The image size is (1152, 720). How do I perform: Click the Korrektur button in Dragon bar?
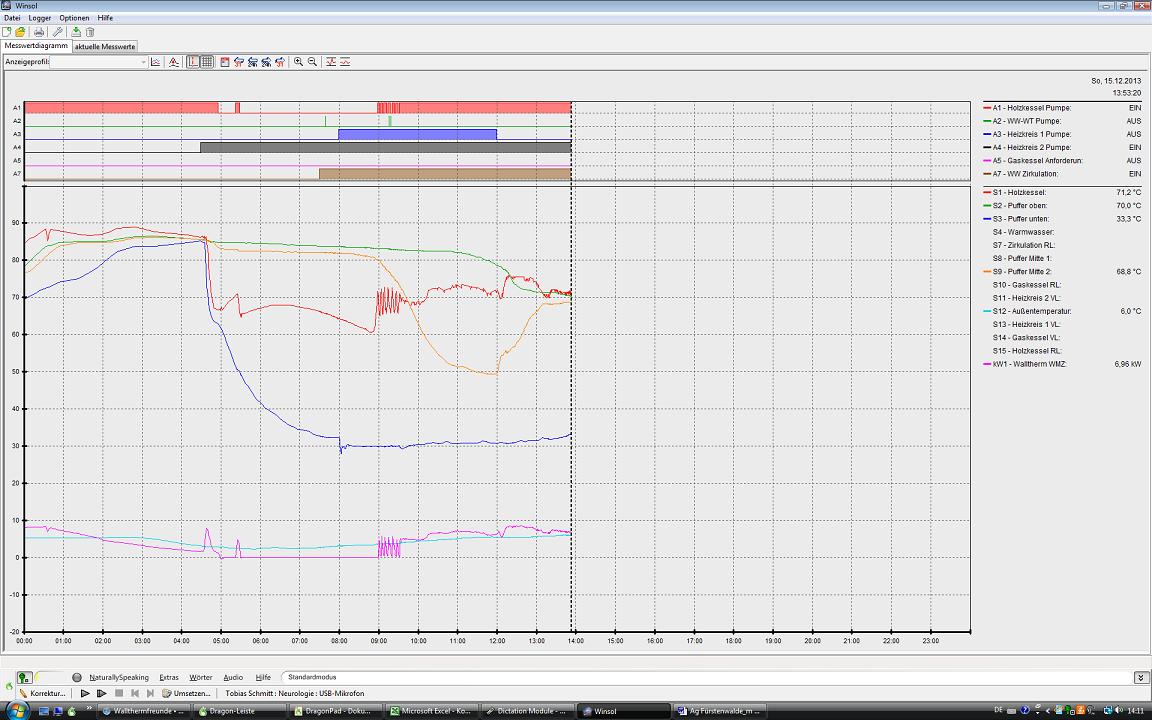coord(42,693)
